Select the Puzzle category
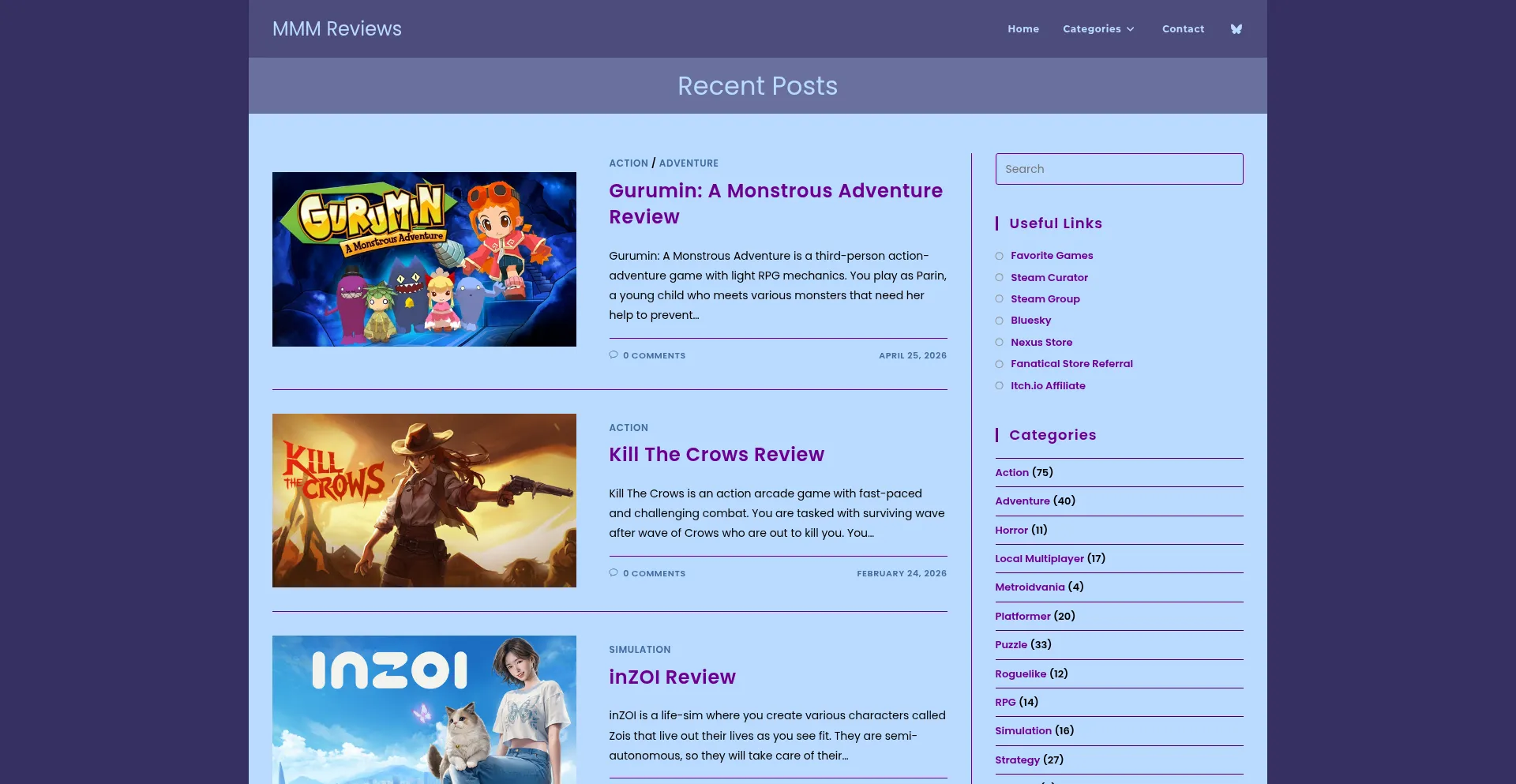 click(x=1011, y=644)
